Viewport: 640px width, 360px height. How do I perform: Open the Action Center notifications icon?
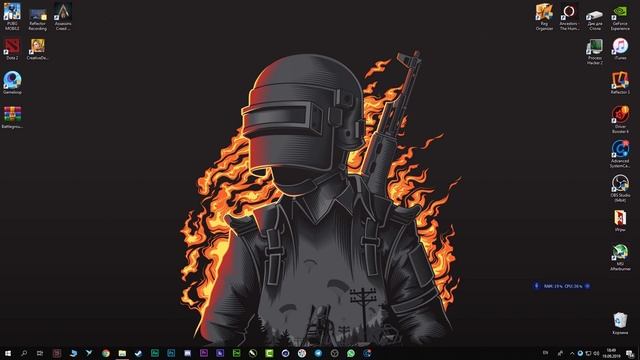click(x=630, y=353)
